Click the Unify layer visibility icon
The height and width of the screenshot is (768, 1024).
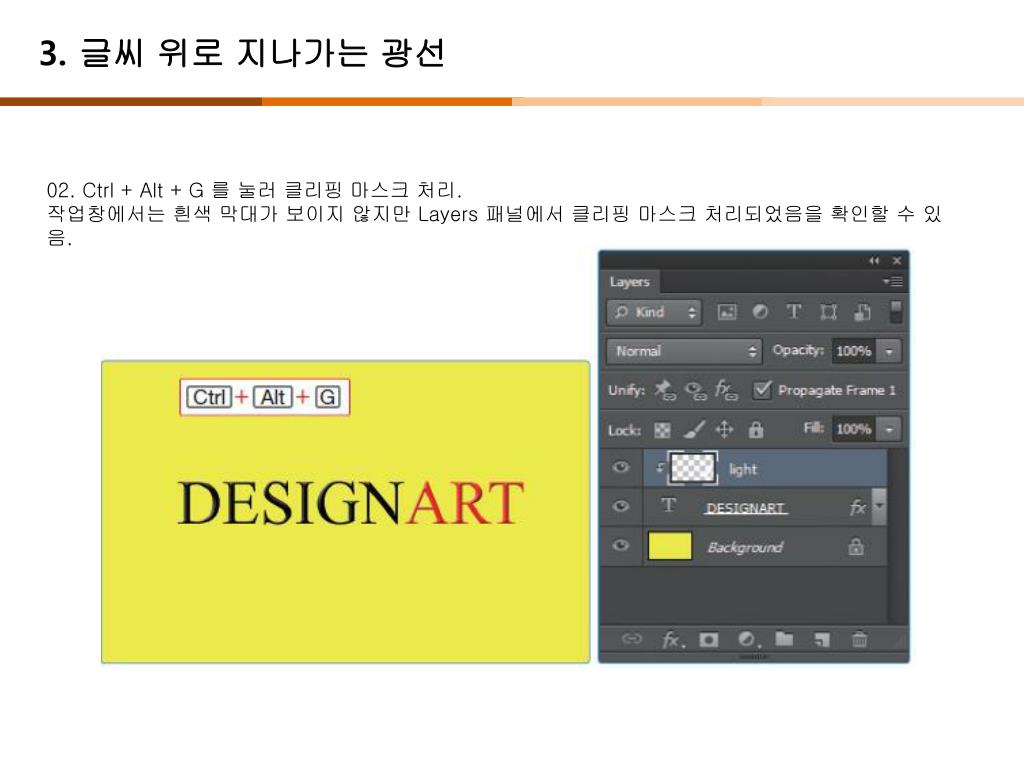pos(696,391)
